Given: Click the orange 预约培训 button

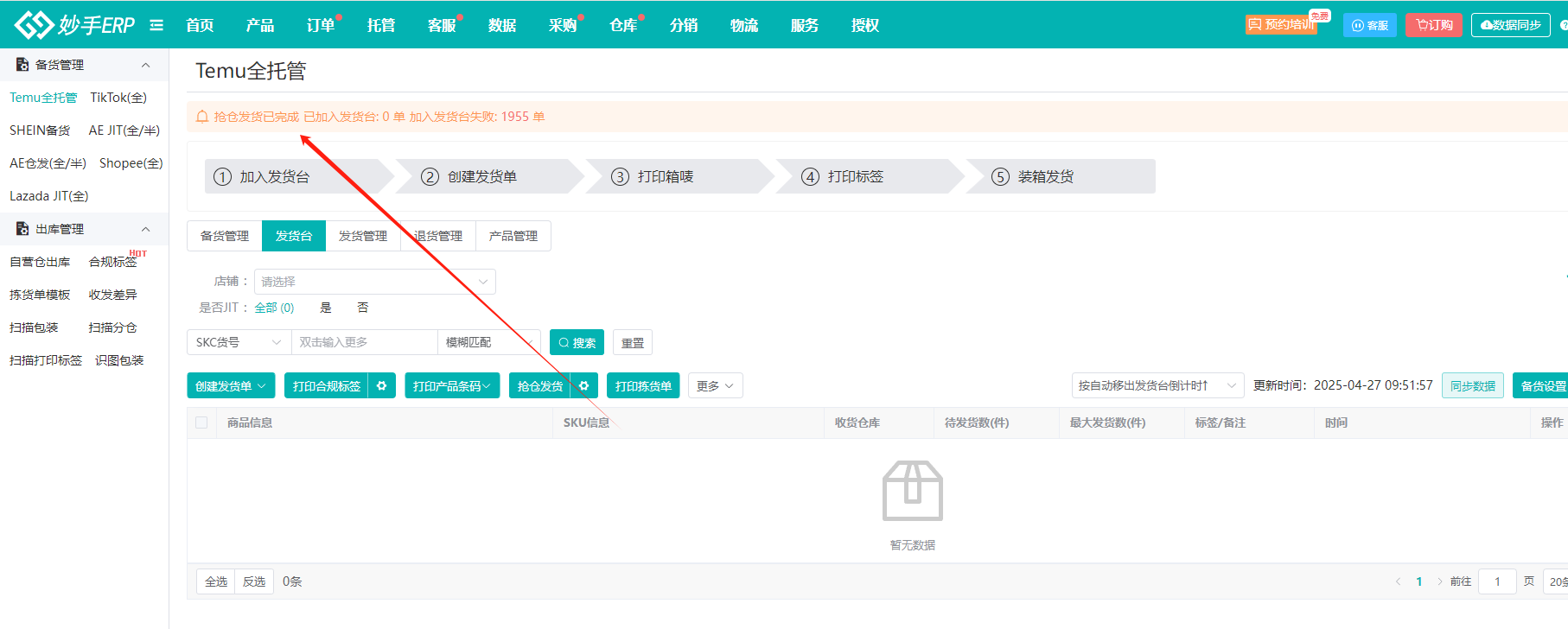Looking at the screenshot, I should [1282, 25].
